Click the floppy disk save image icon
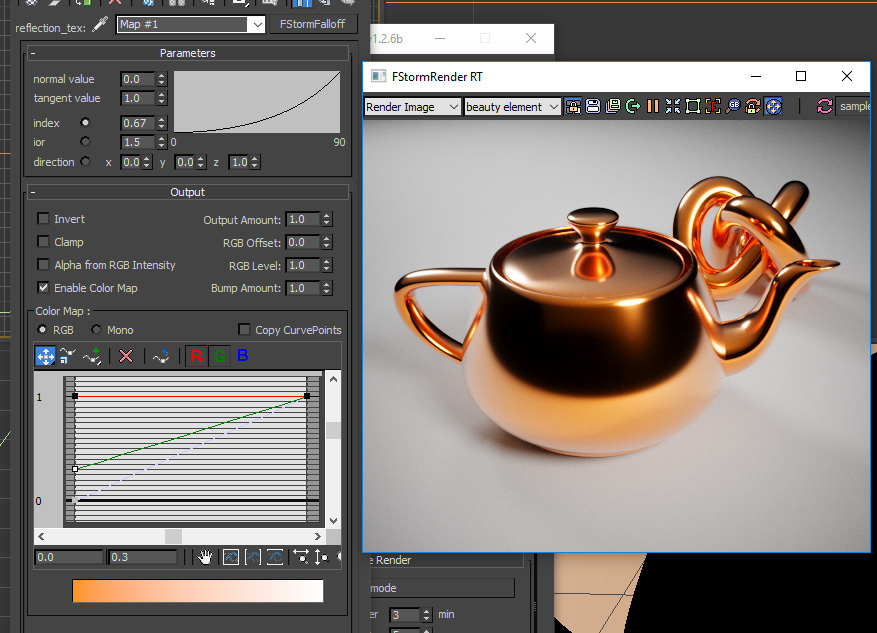877x633 pixels. point(593,106)
